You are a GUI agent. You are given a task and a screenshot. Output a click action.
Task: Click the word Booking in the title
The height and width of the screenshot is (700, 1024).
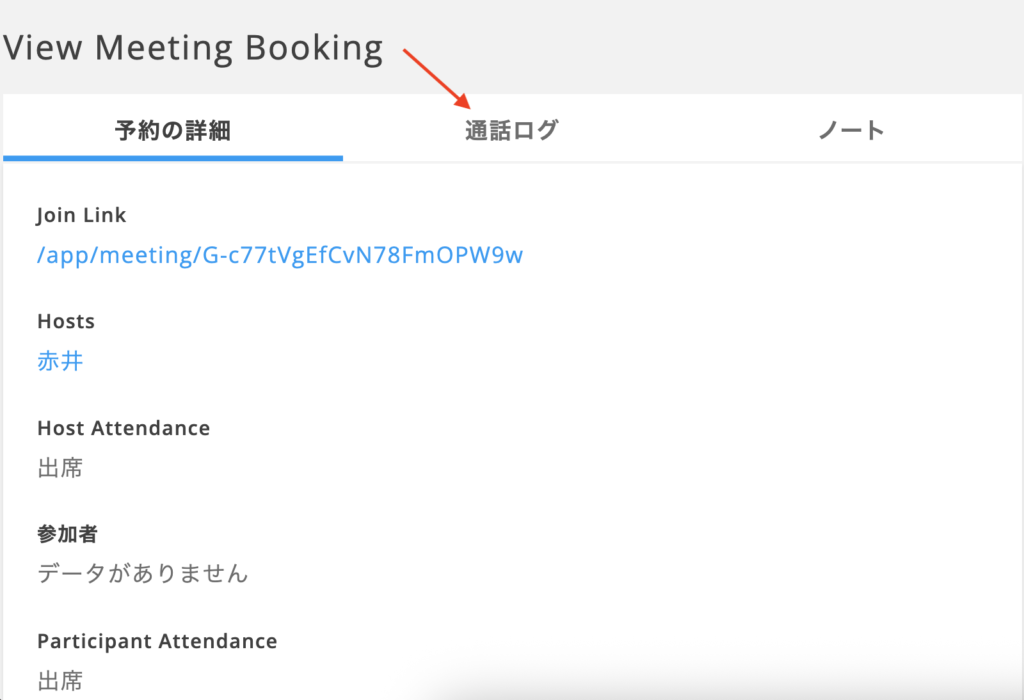pyautogui.click(x=316, y=48)
